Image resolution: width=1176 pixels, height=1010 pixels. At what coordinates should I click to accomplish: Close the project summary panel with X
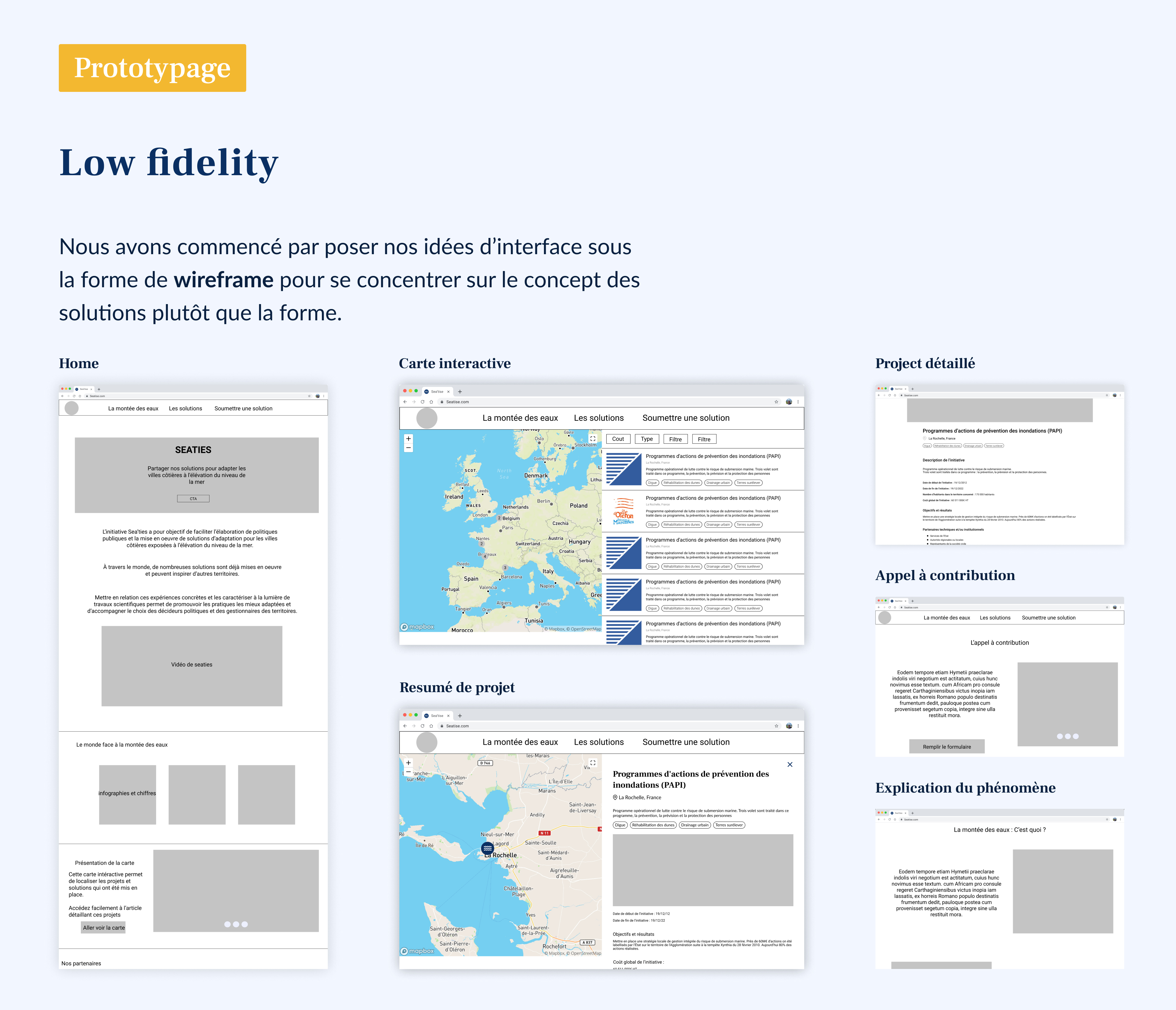[790, 764]
